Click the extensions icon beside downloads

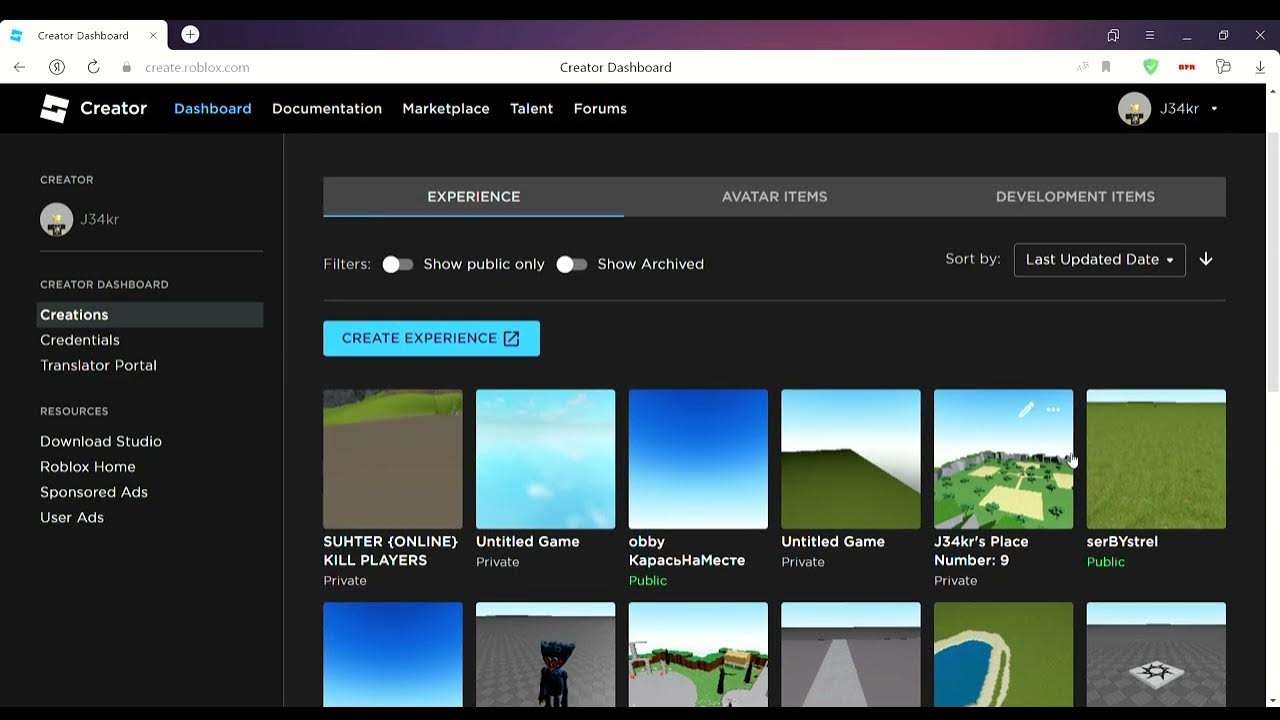[1223, 67]
